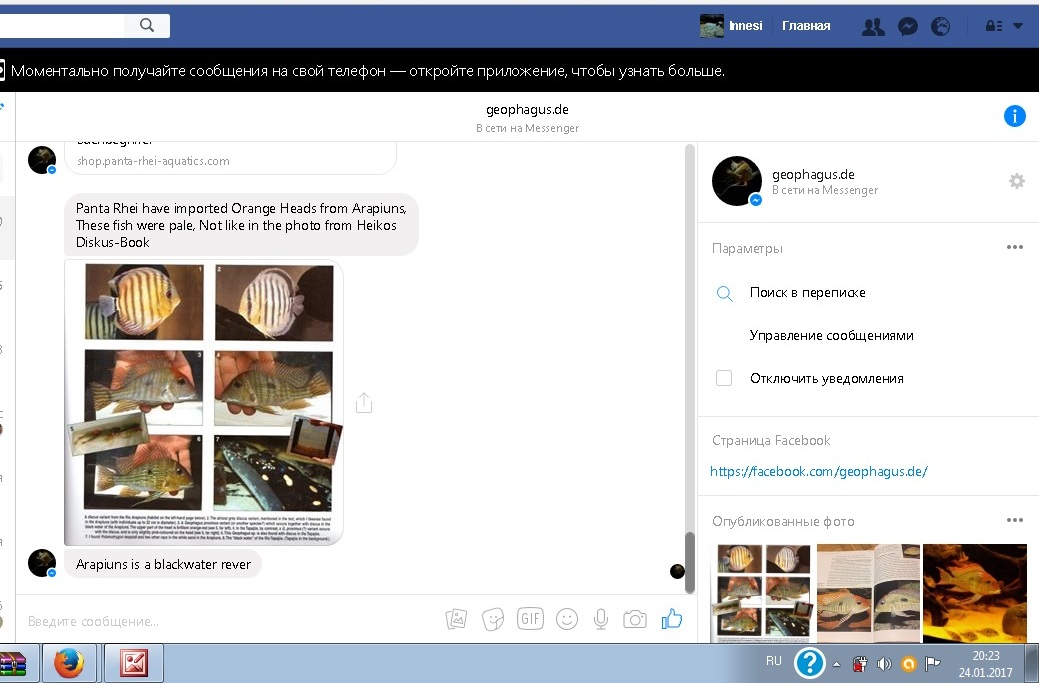This screenshot has height=683, width=1039.
Task: Open the blue conversation info icon
Action: click(1014, 117)
